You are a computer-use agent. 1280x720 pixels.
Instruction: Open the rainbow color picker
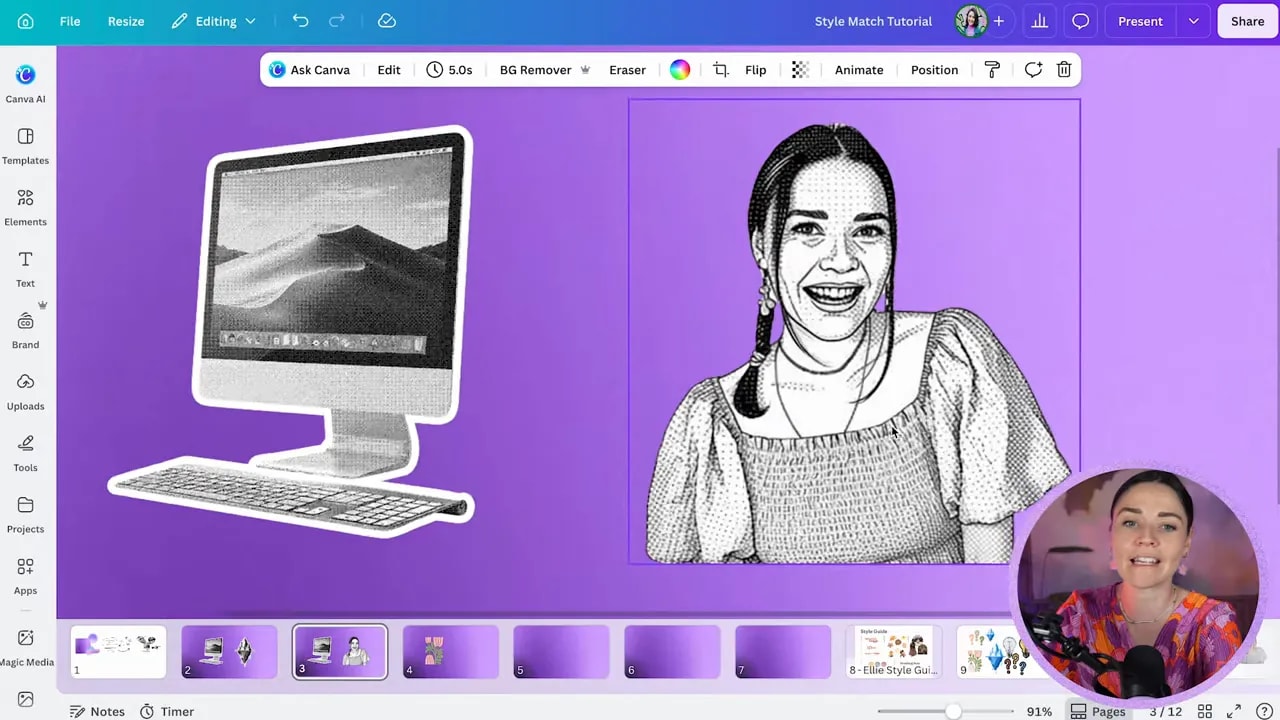680,70
